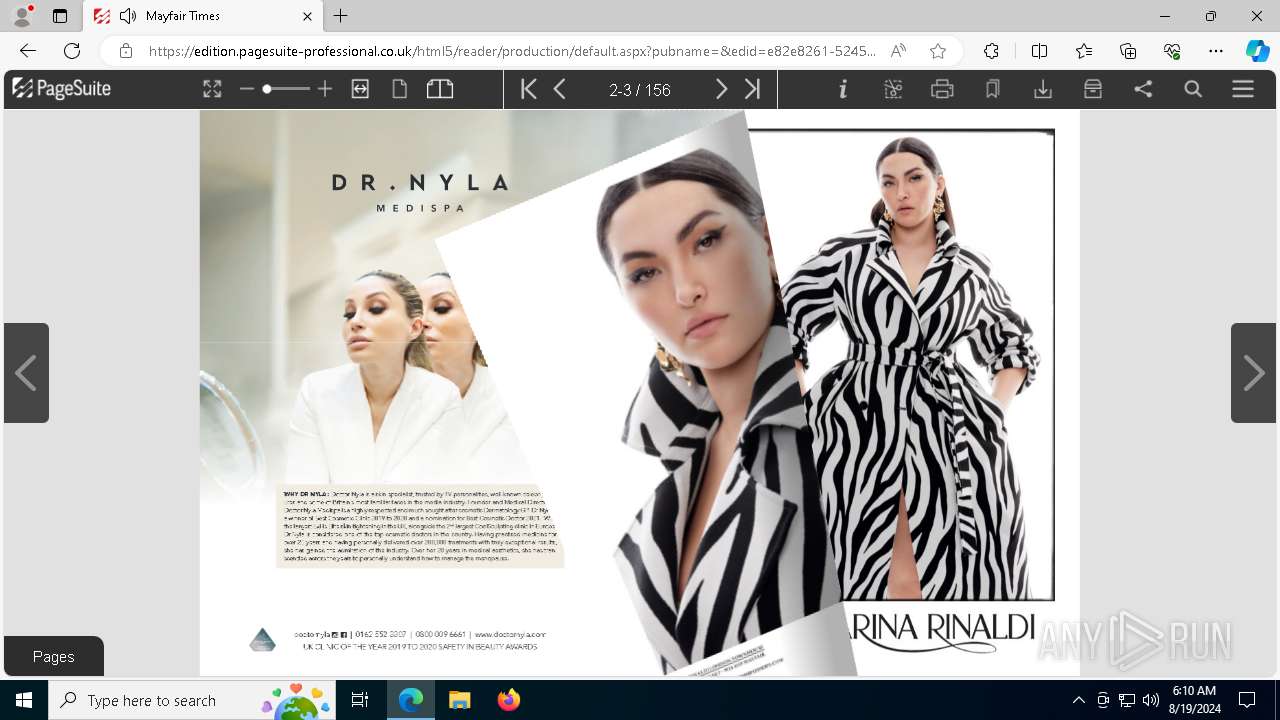
Task: Toggle fullscreen mode in PageSuite toolbar
Action: (212, 89)
